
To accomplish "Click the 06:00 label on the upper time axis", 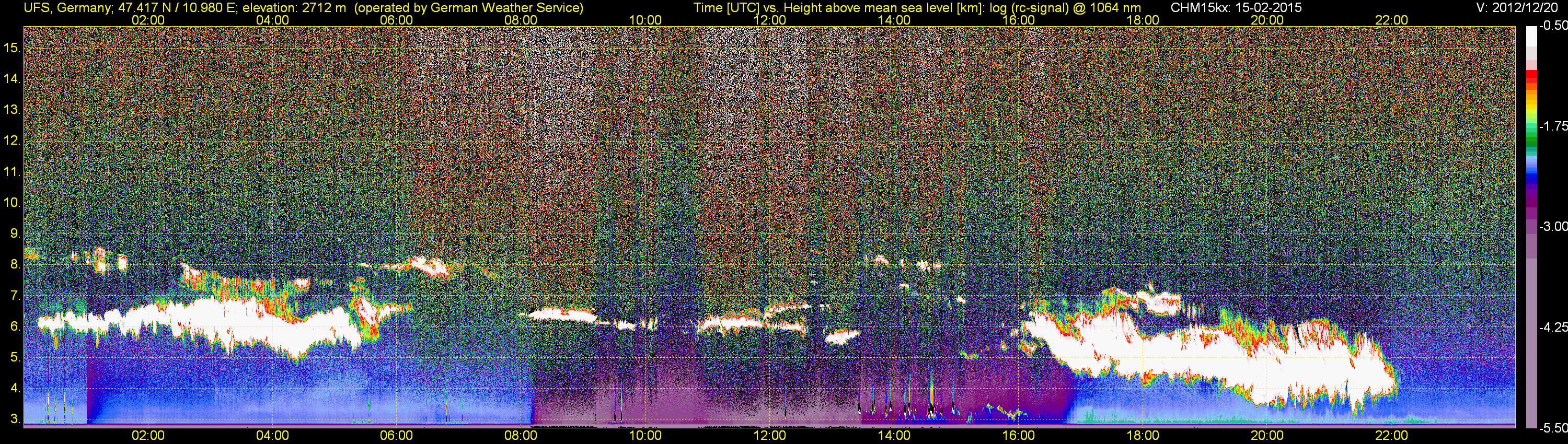I will click(x=396, y=20).
